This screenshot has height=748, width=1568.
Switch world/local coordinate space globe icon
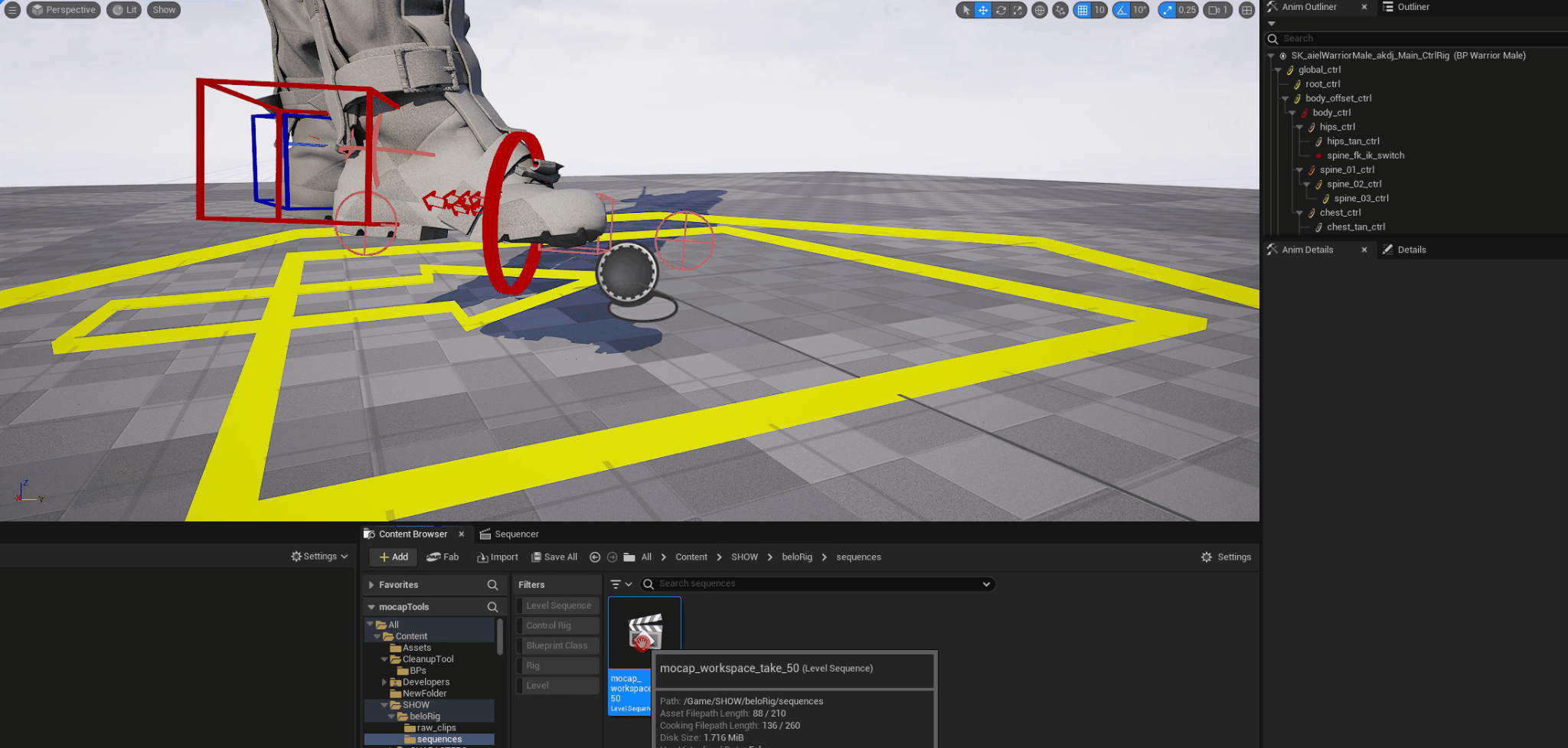[1040, 10]
